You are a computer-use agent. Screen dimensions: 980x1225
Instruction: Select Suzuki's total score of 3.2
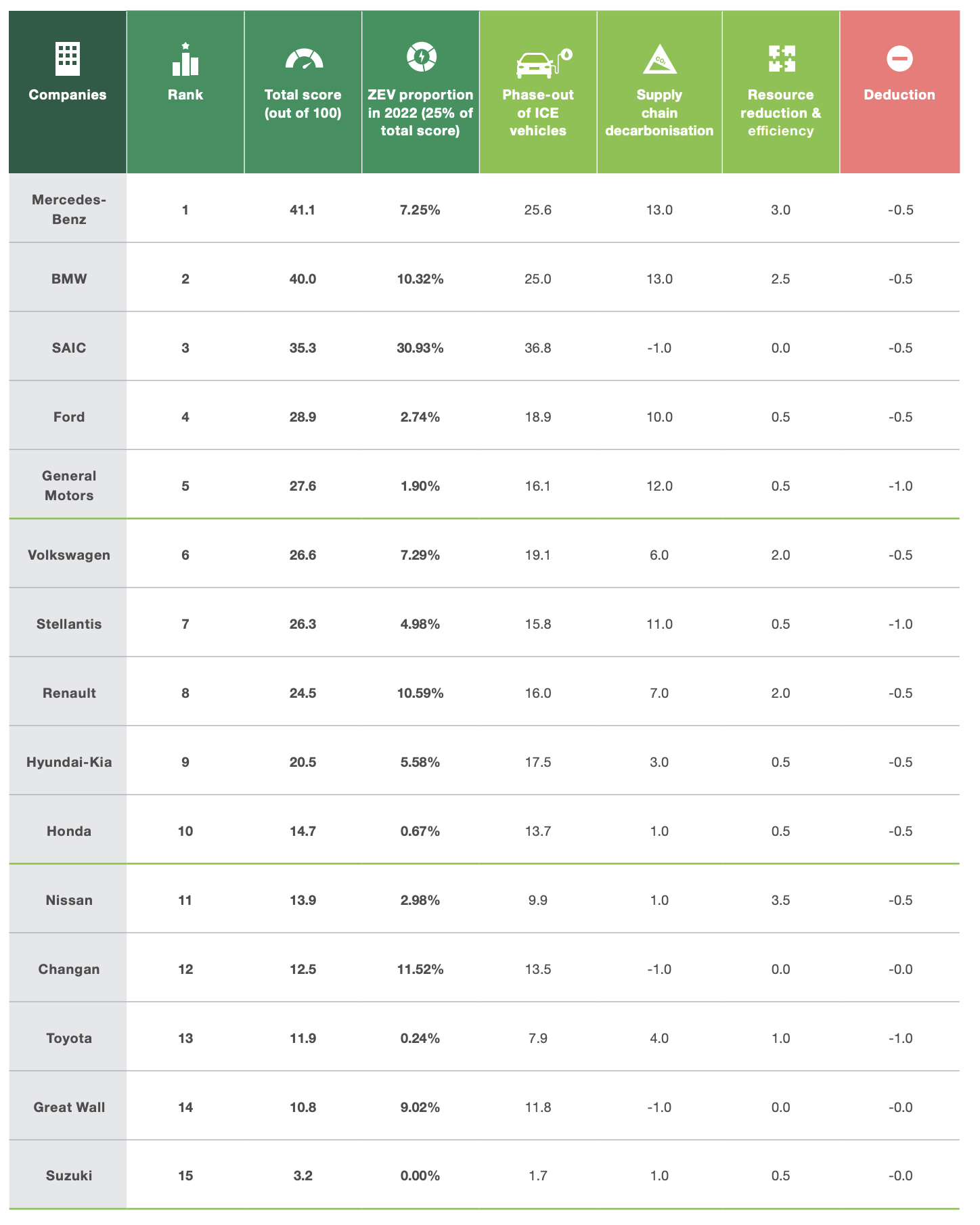click(x=303, y=1176)
